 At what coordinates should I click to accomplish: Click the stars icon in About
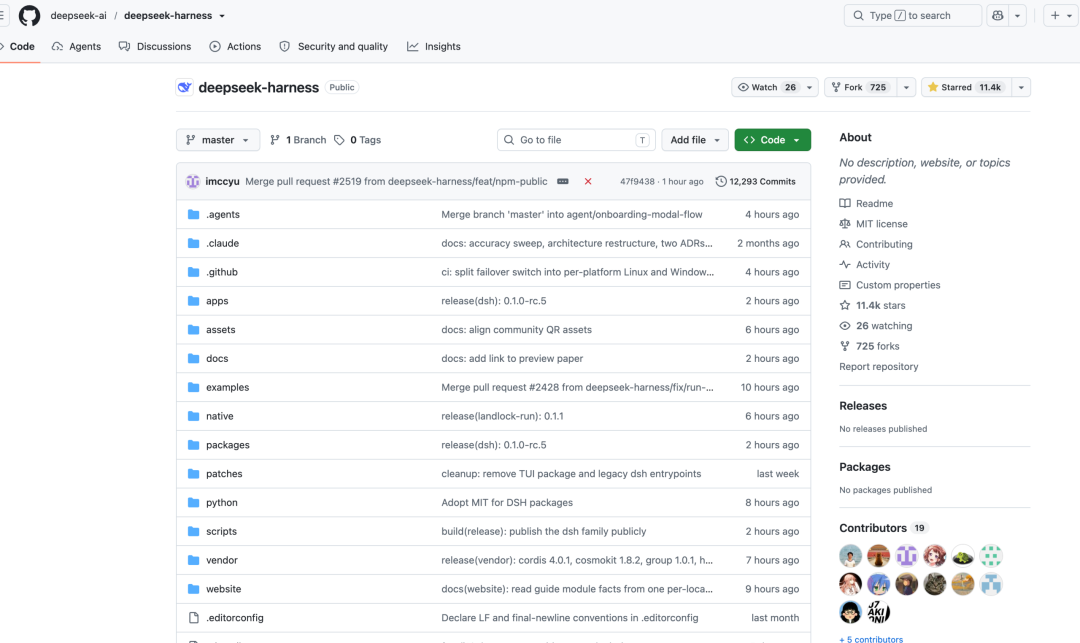coord(844,305)
